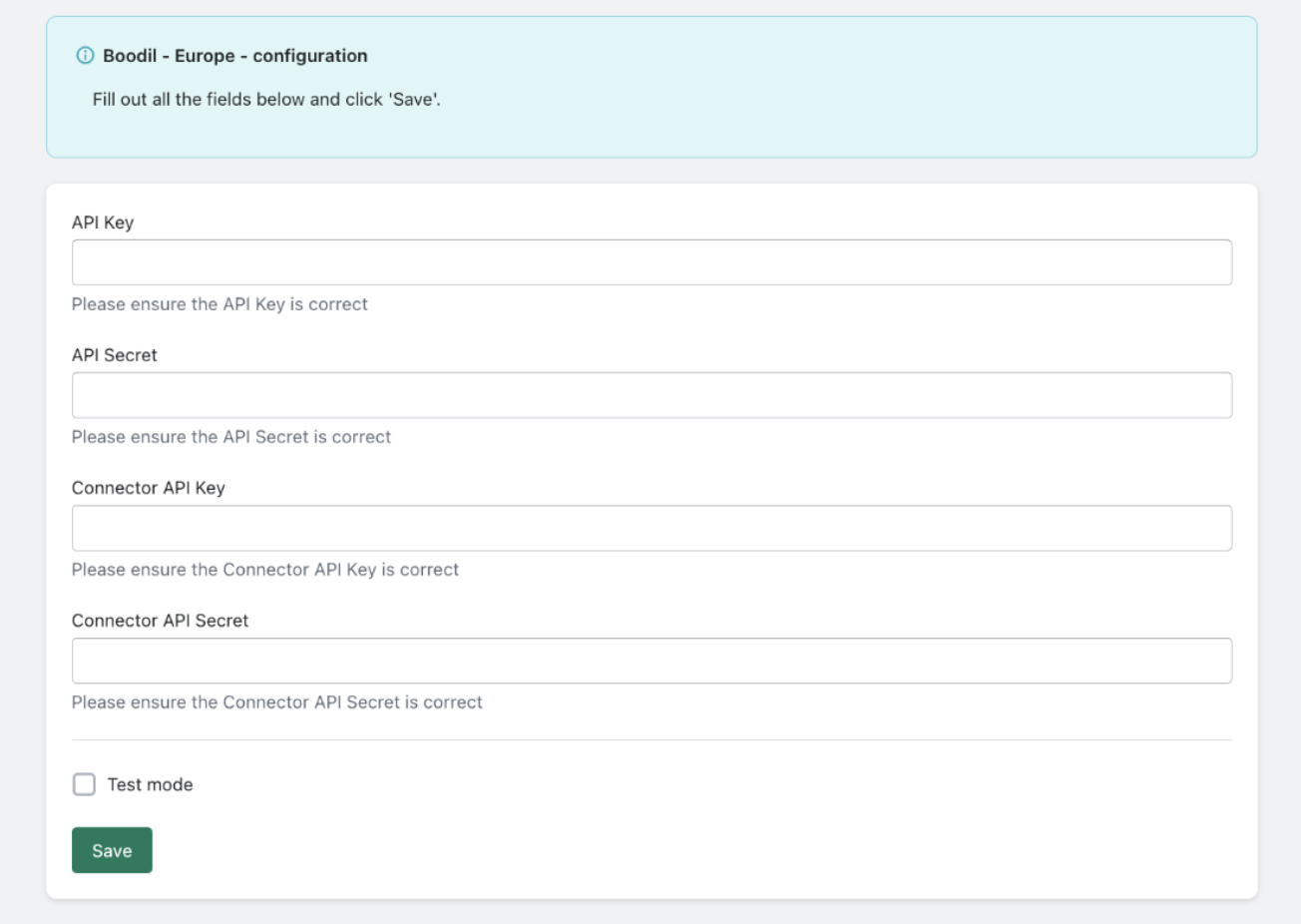Focus the API Secret text box
1301x924 pixels.
(x=651, y=395)
